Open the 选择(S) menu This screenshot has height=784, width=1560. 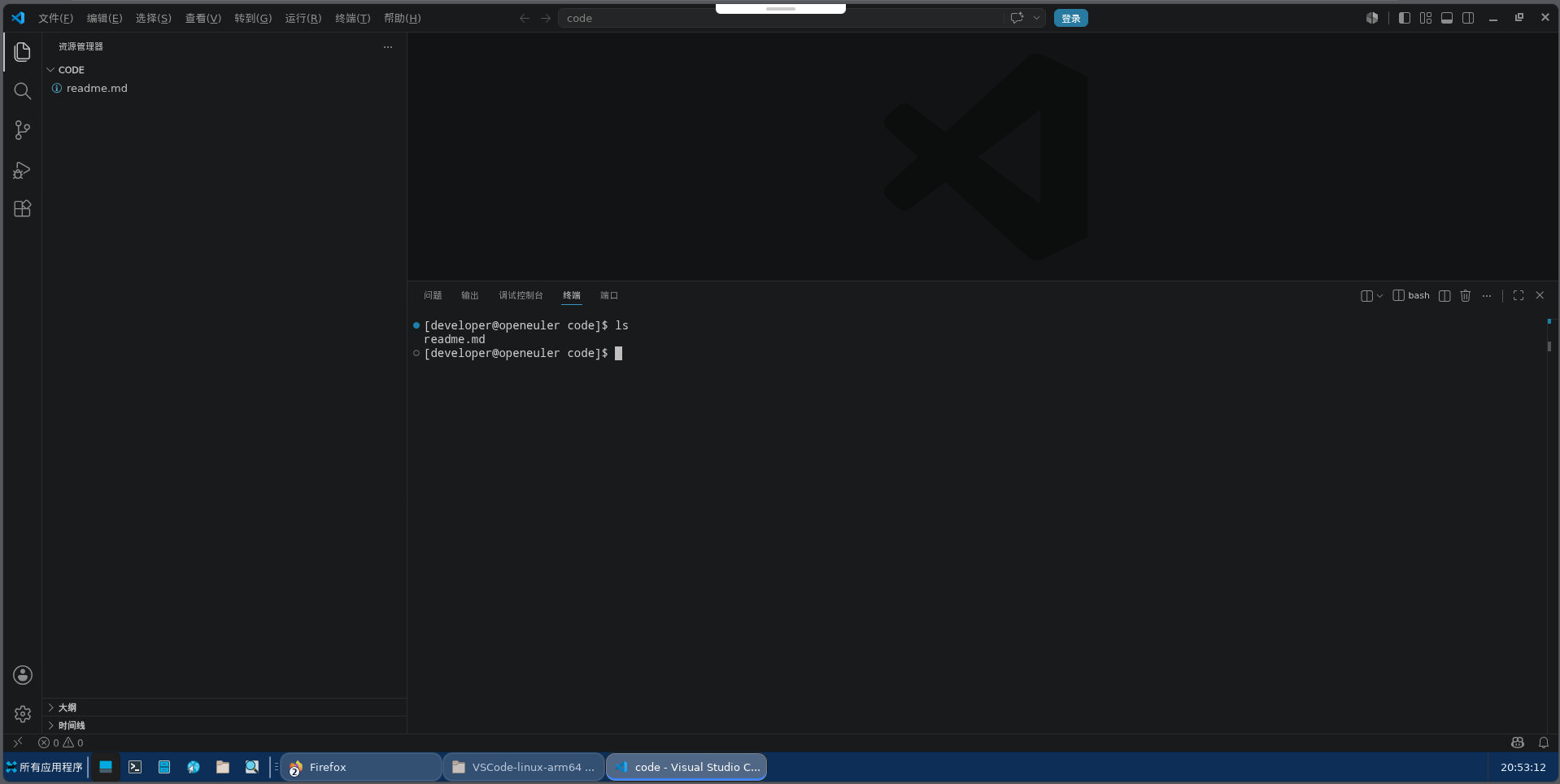click(154, 18)
